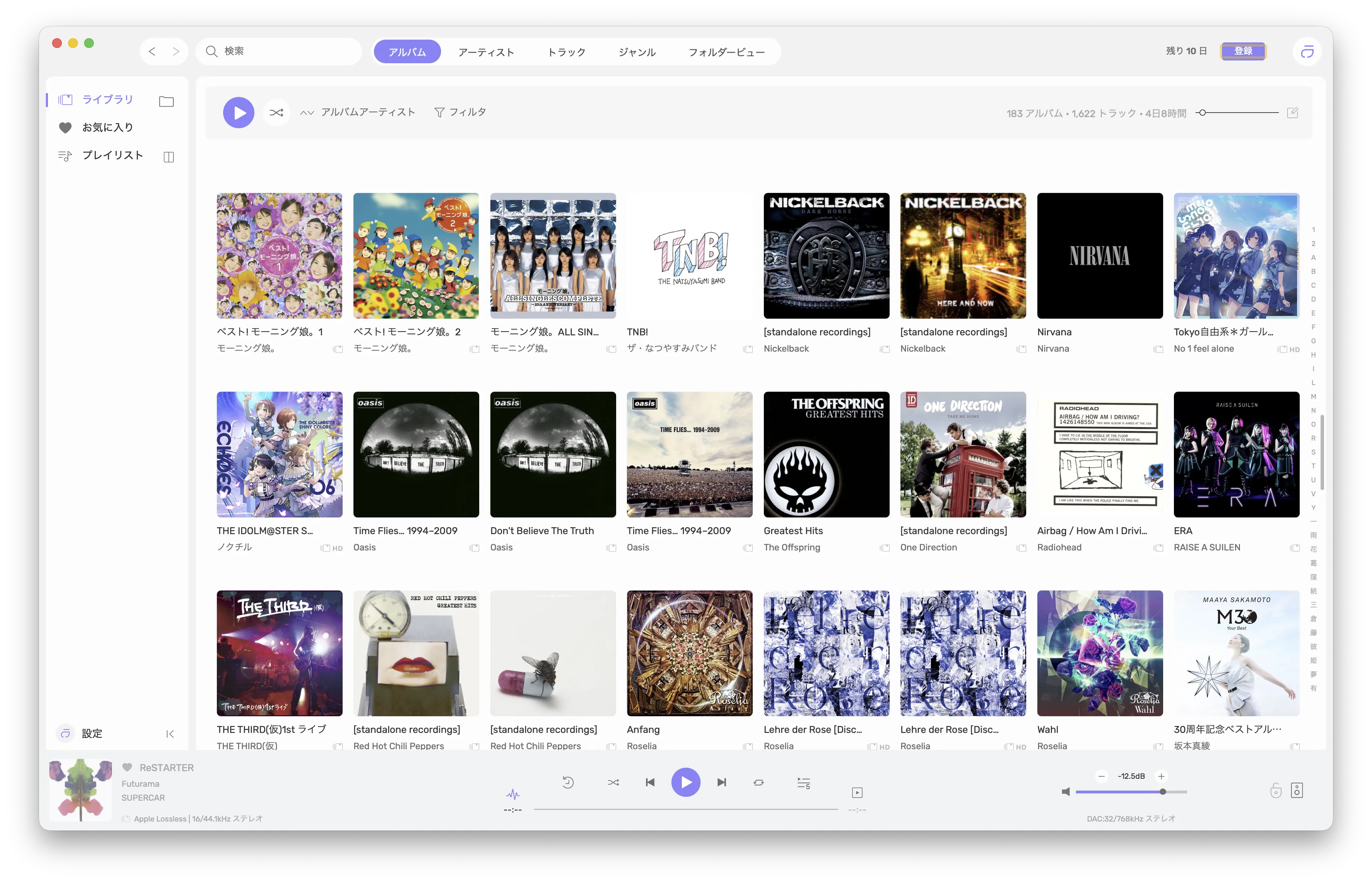Screen dimensions: 1372x882
Task: Click the ノクチル artist name
Action: pos(234,547)
